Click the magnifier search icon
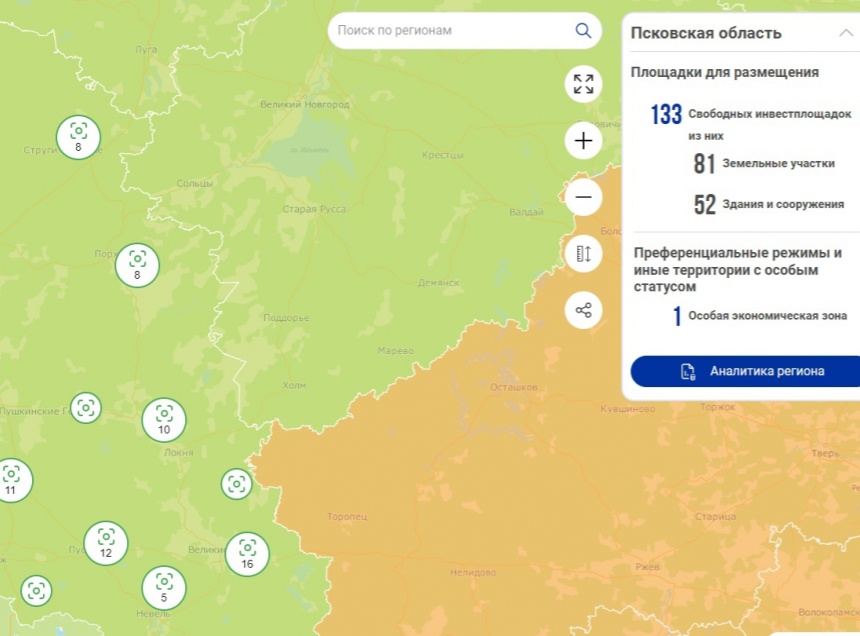Viewport: 860px width, 636px height. (583, 31)
